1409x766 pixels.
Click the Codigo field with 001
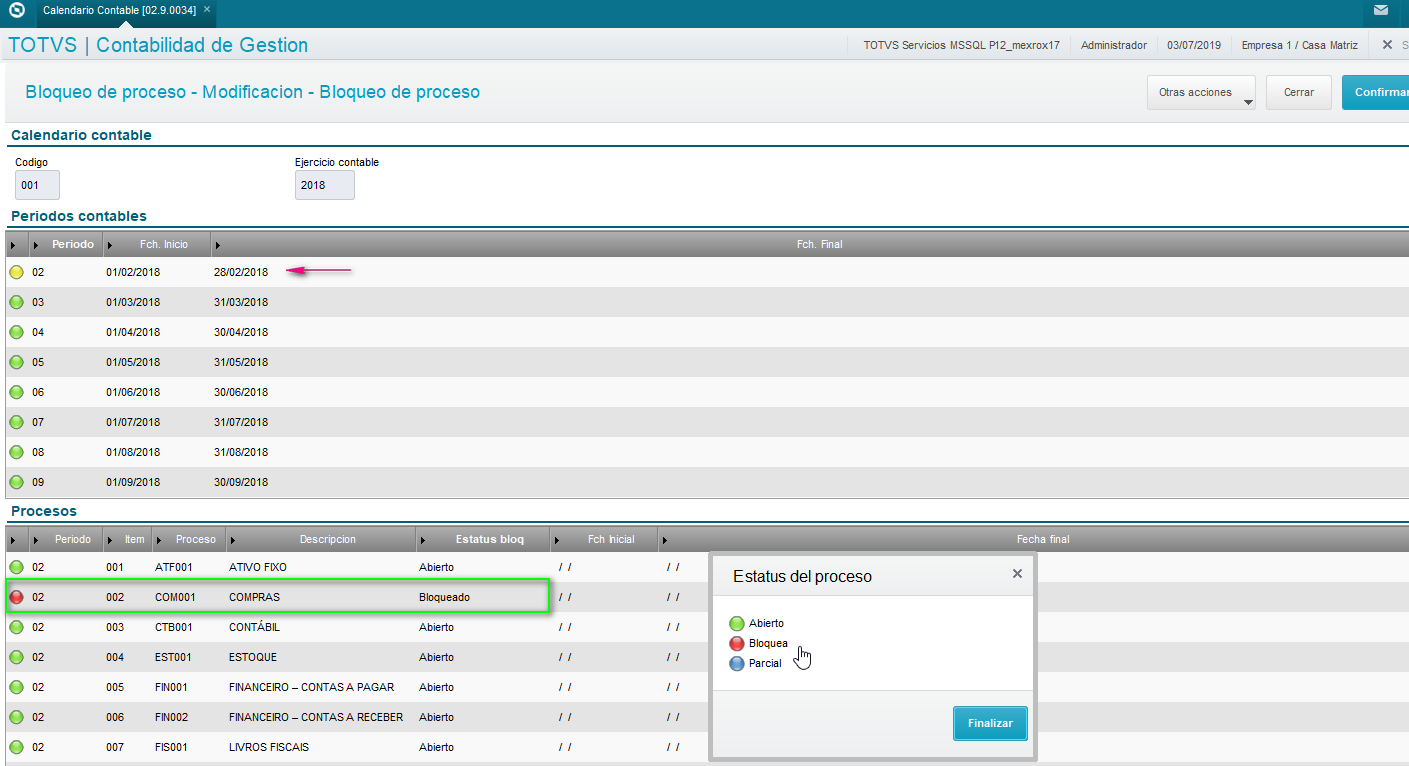[37, 185]
